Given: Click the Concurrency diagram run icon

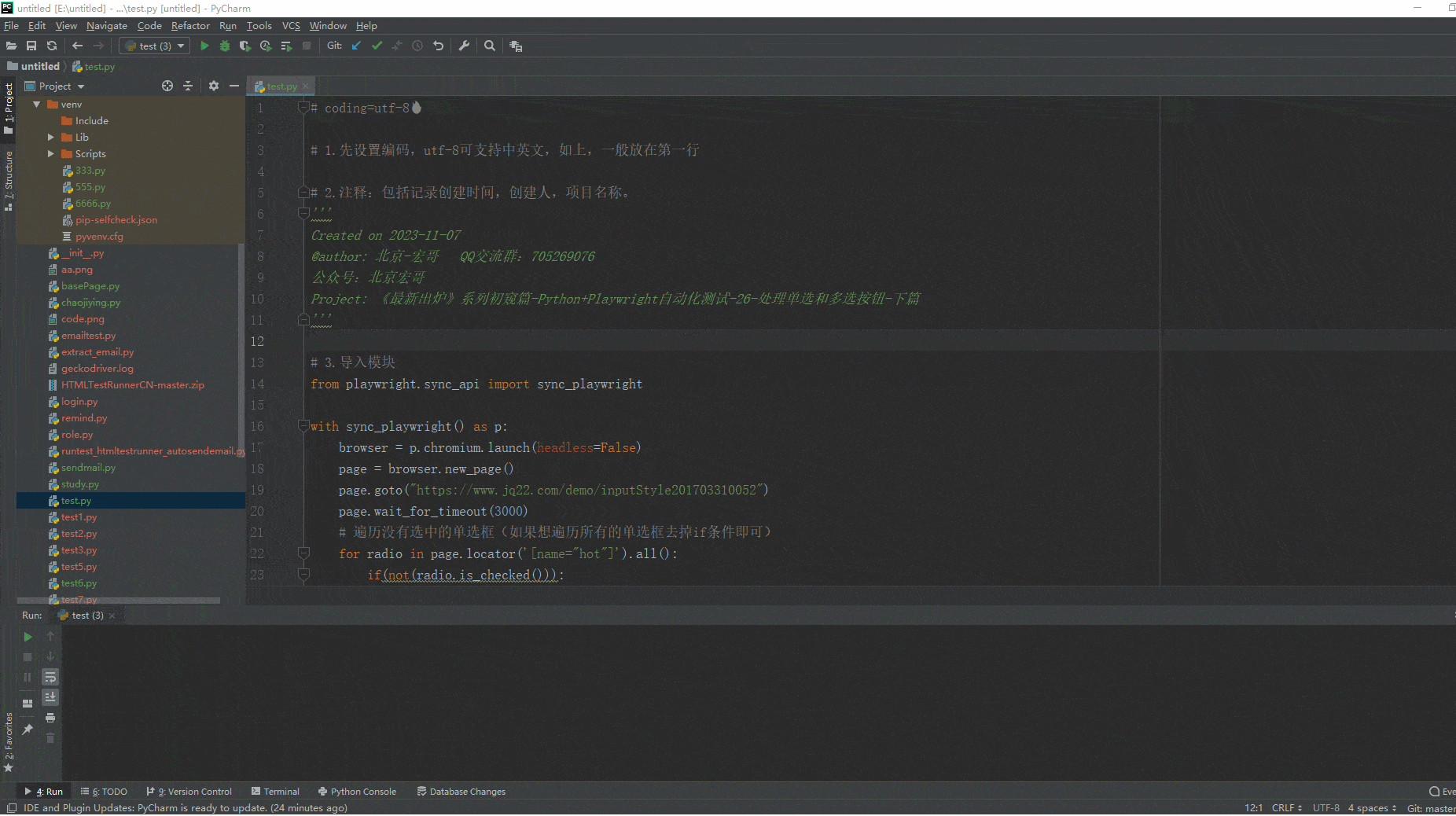Looking at the screenshot, I should pos(286,46).
